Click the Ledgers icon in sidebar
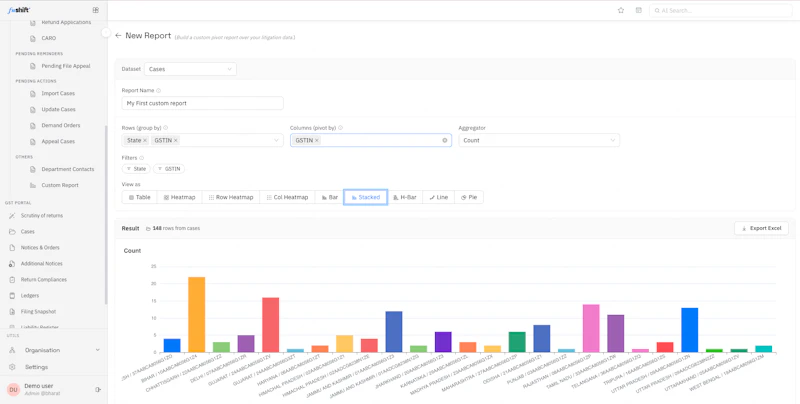 pos(12,295)
